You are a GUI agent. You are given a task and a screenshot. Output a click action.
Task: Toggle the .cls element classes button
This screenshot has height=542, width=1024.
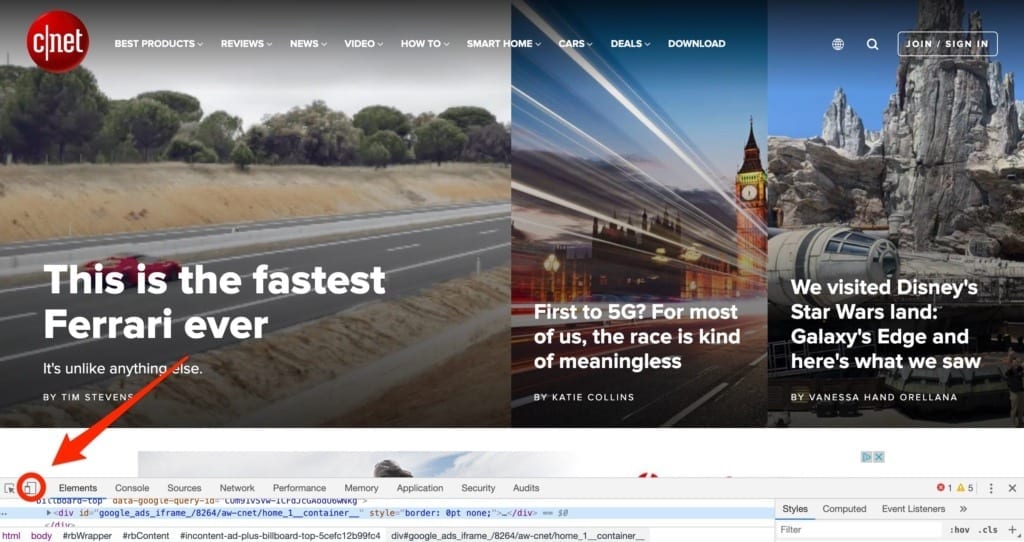[x=987, y=530]
